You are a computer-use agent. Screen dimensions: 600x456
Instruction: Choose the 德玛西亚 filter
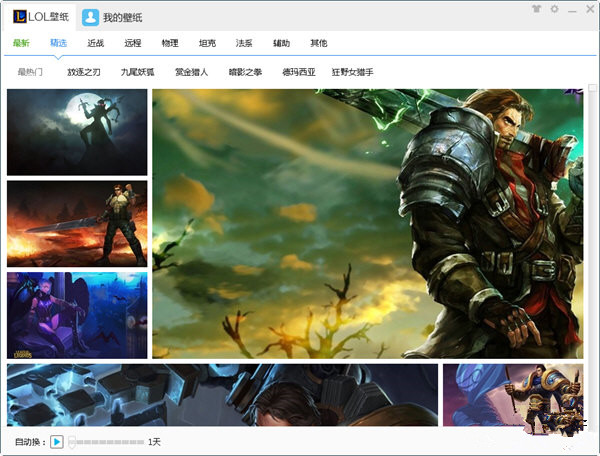pyautogui.click(x=298, y=72)
